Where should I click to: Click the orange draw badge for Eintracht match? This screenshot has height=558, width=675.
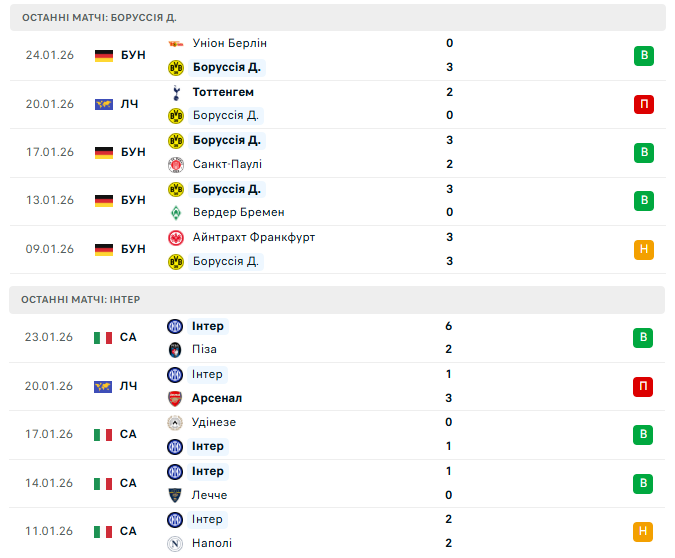[x=644, y=249]
